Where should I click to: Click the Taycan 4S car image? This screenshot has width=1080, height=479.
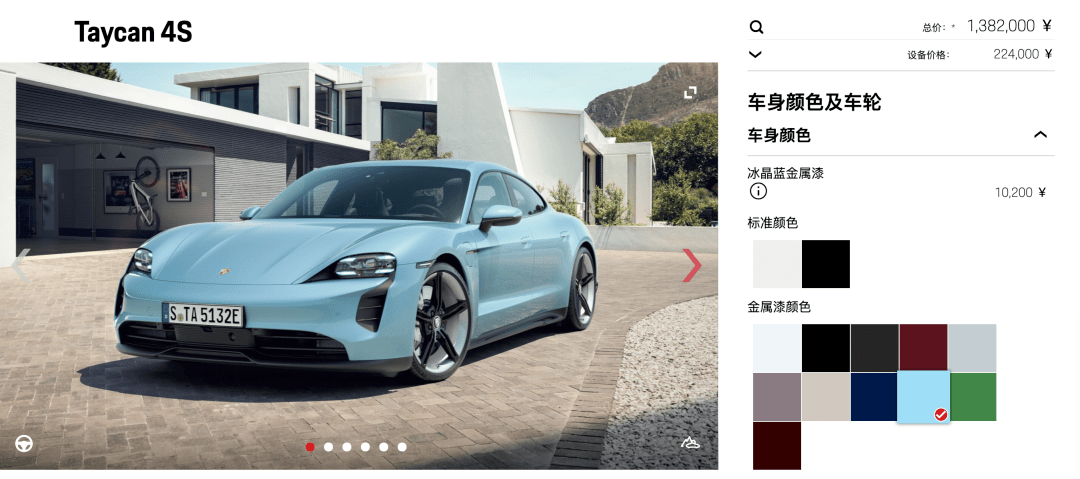point(359,266)
